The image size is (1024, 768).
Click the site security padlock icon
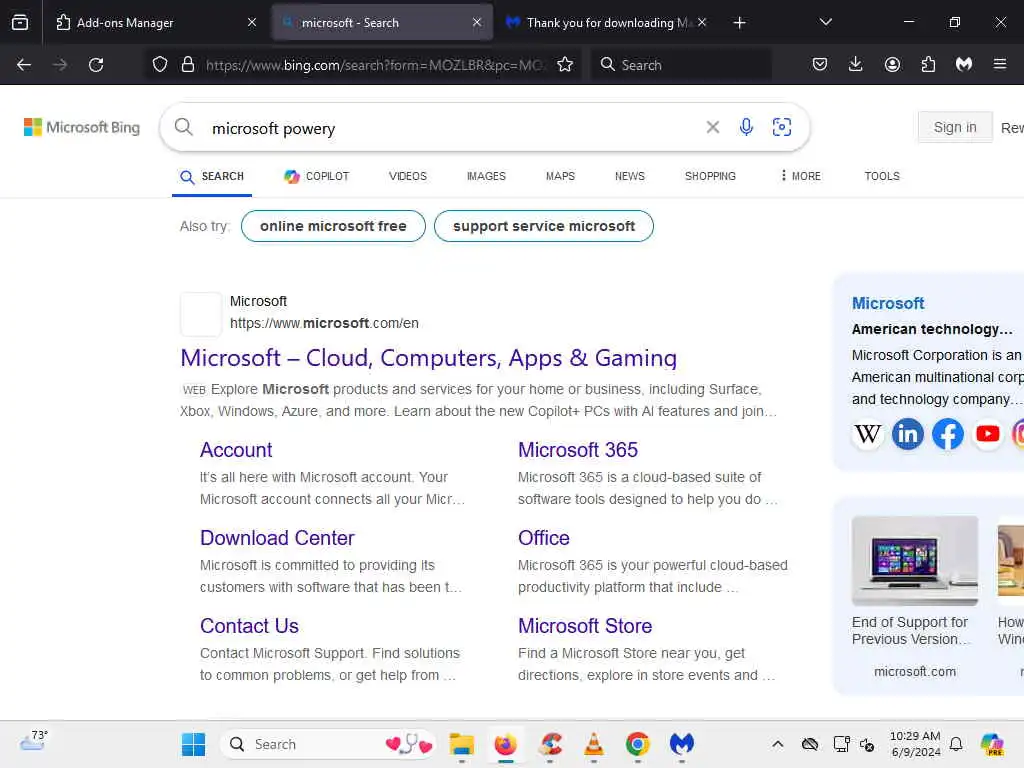click(x=188, y=65)
